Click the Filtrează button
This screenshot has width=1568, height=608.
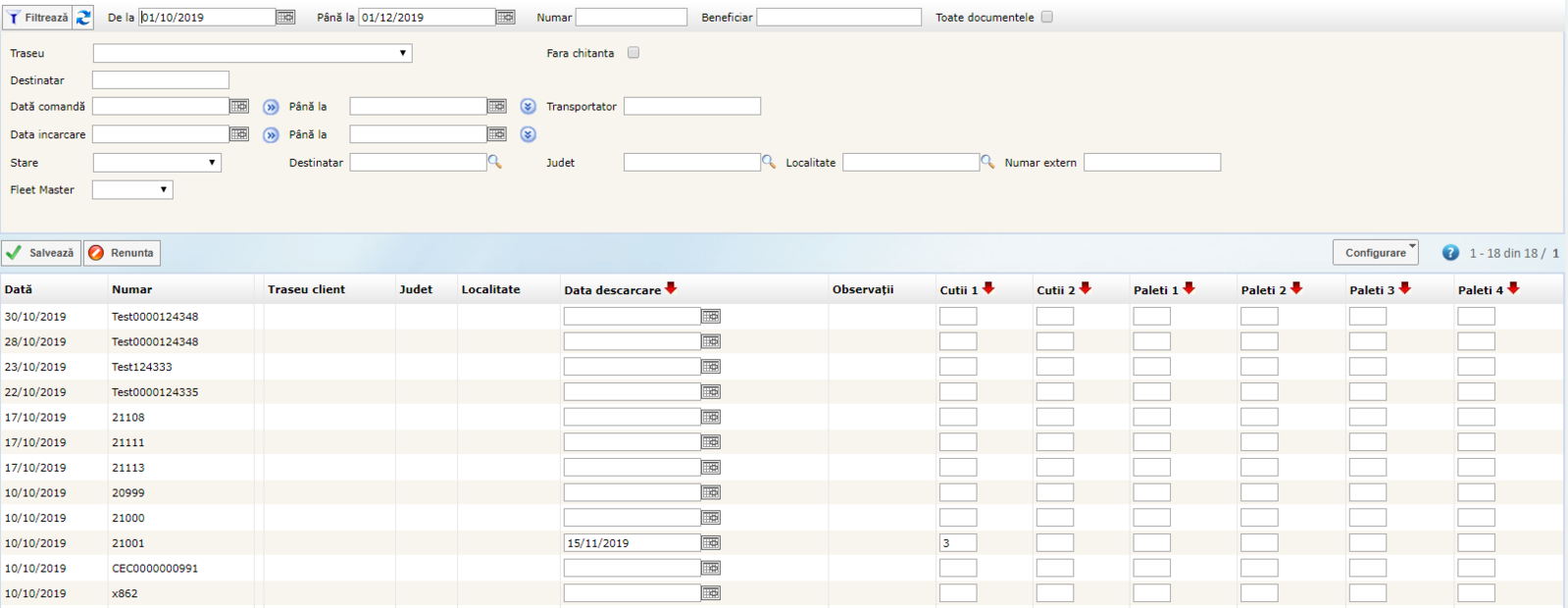pyautogui.click(x=37, y=18)
